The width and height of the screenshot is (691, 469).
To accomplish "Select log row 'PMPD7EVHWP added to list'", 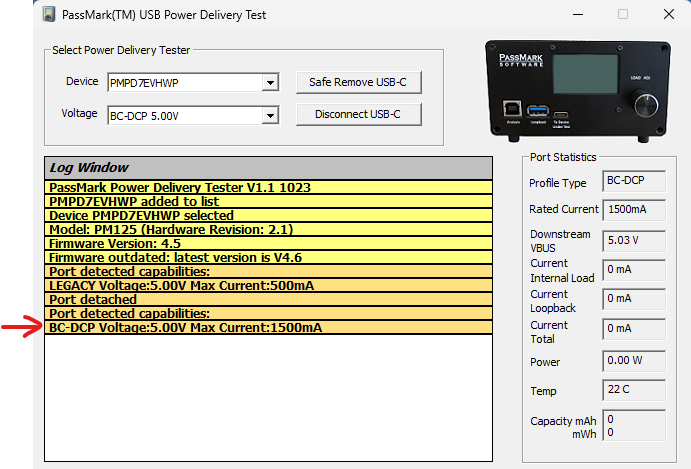I will (268, 201).
